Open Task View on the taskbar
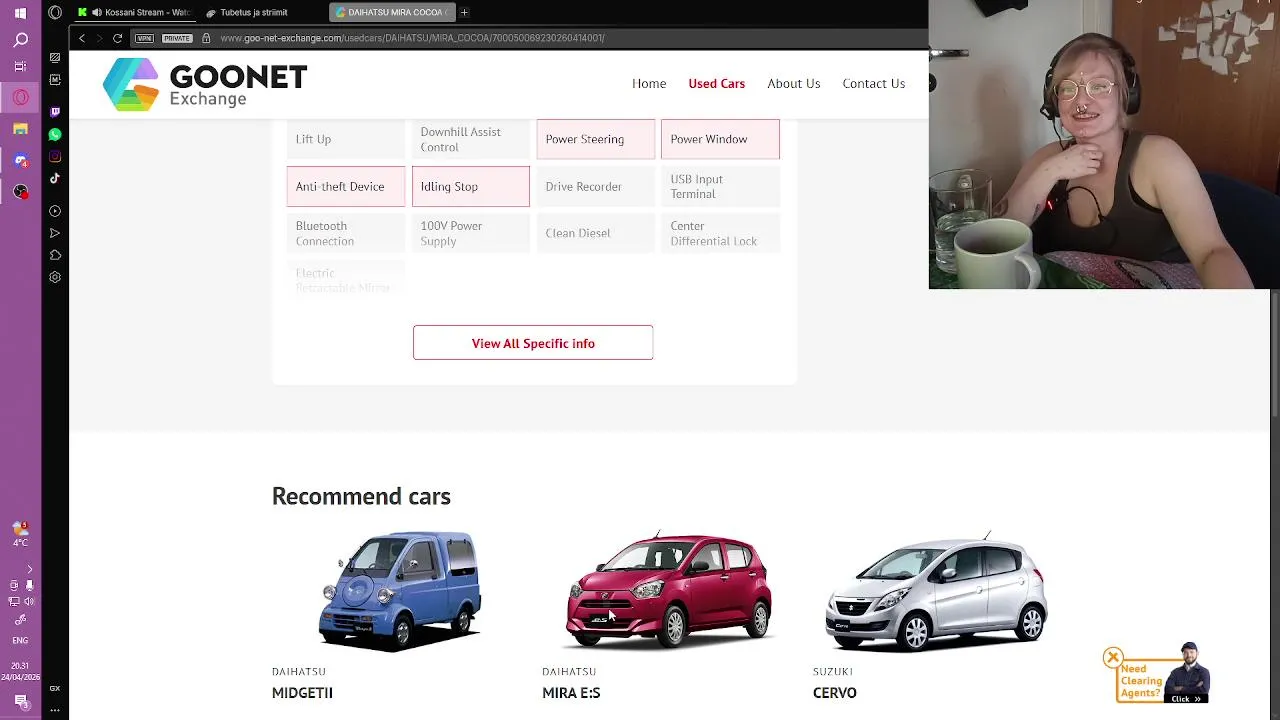Image resolution: width=1280 pixels, height=720 pixels. [20, 67]
